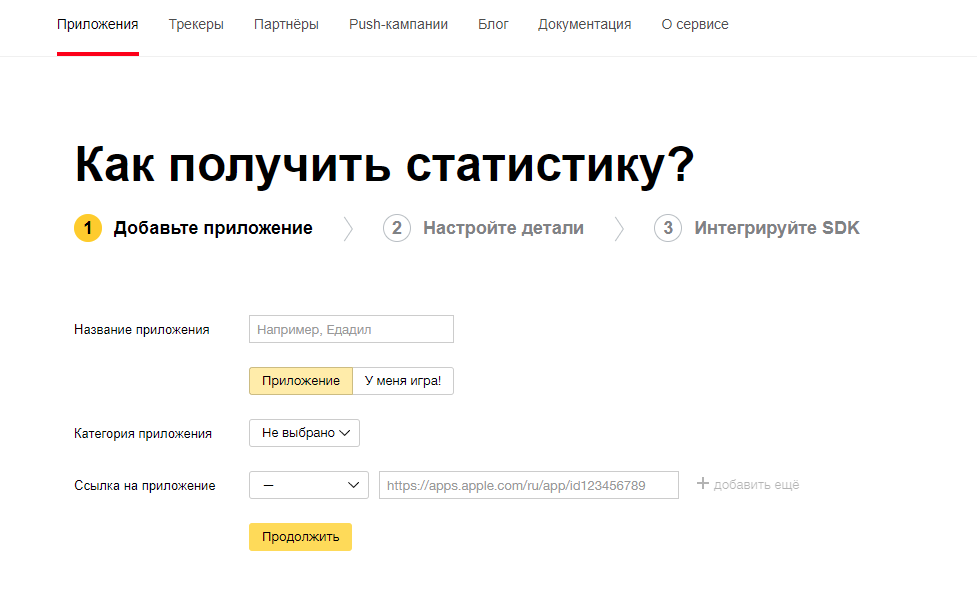Screen dimensions: 977x613
Task: Expand the app link platform dropdown
Action: (x=308, y=485)
